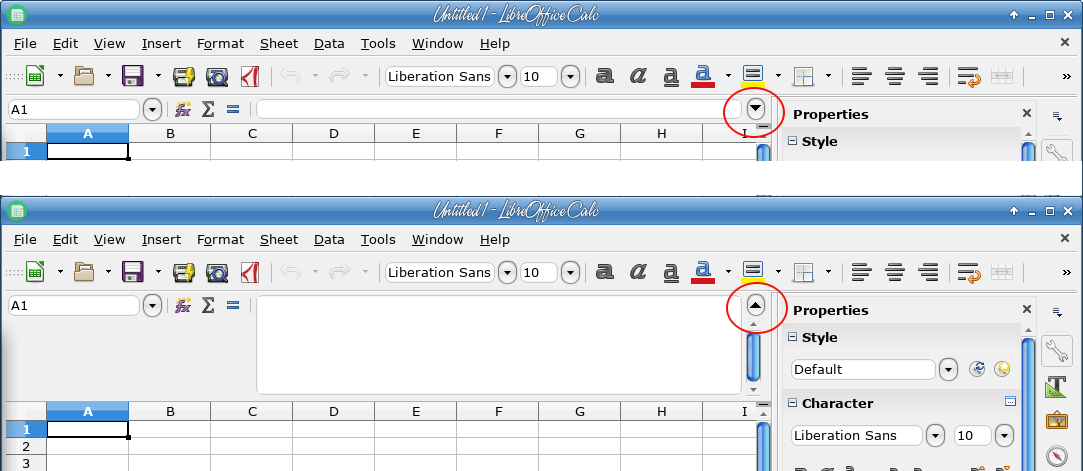
Task: Toggle Wrap Text in top window toolbar
Action: (970, 76)
